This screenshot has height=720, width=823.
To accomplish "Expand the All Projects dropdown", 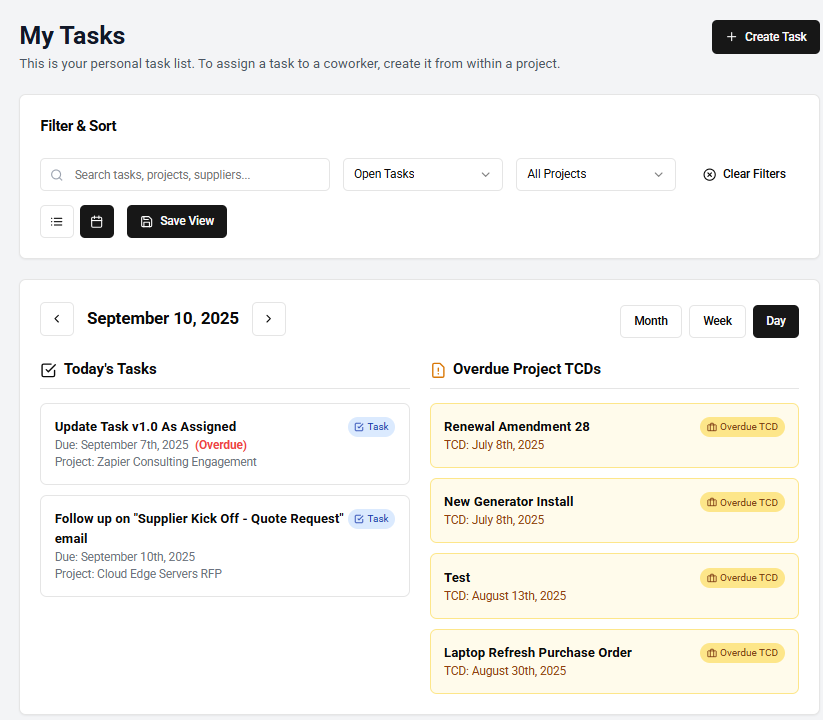I will click(x=595, y=174).
